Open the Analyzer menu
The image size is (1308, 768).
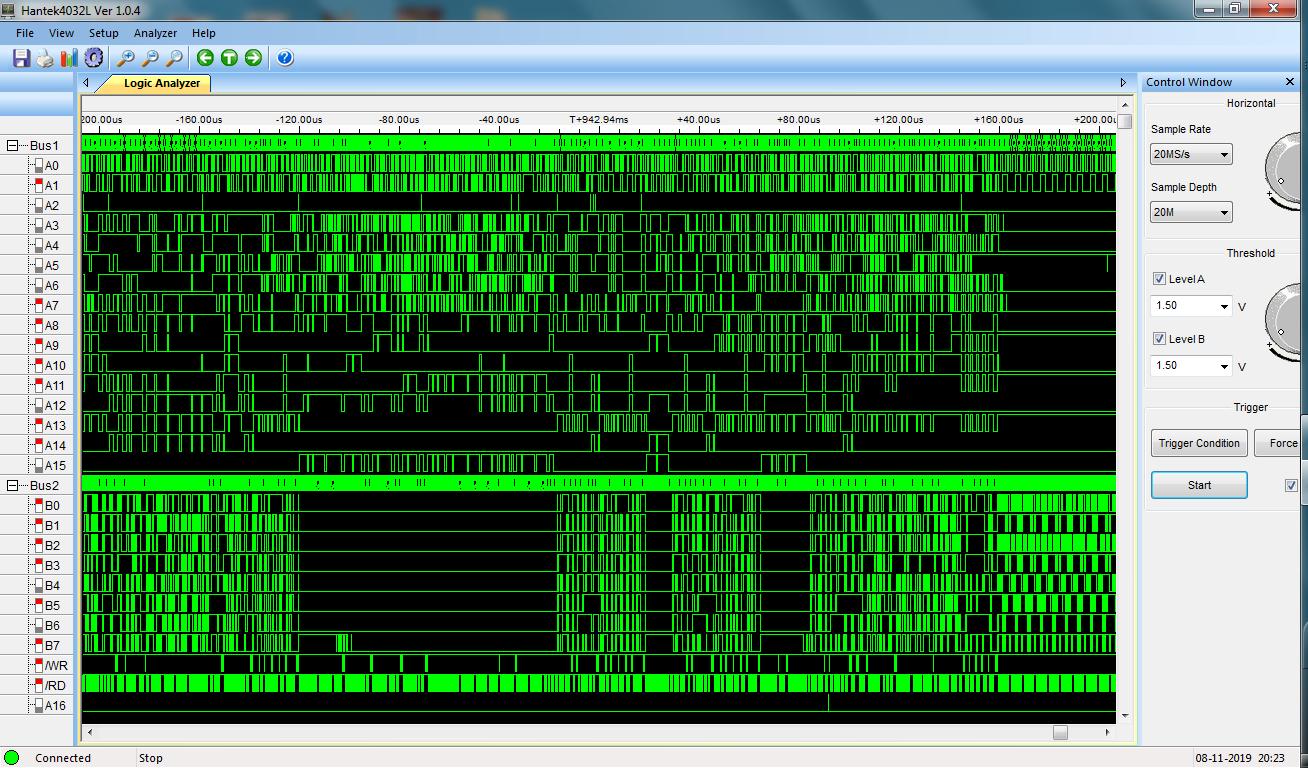click(x=155, y=33)
